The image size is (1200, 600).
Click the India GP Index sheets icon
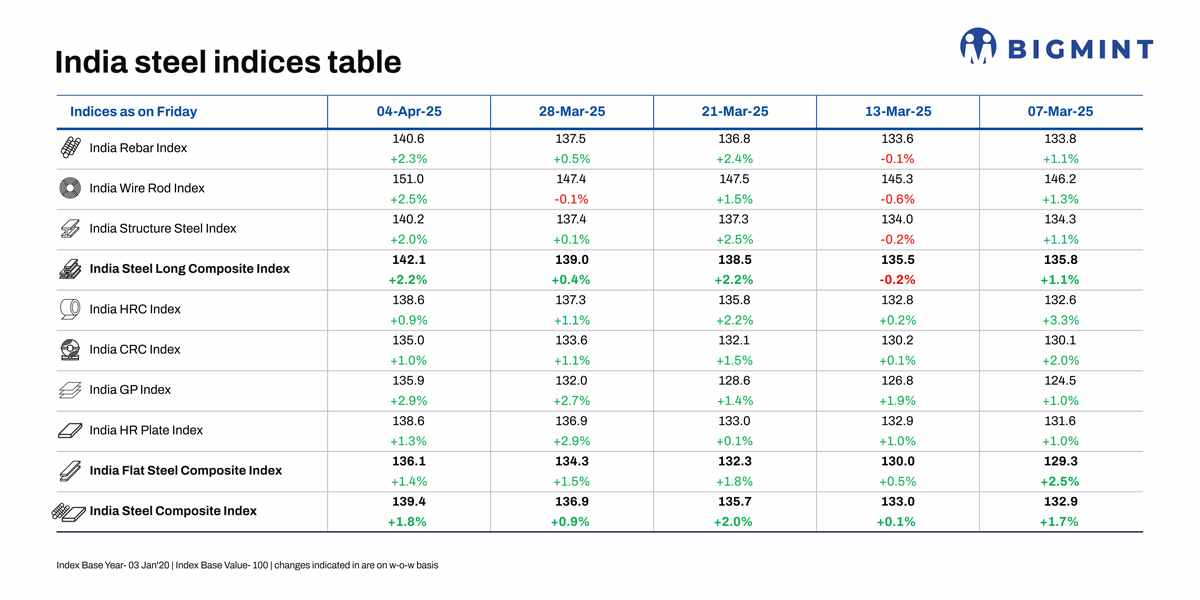pyautogui.click(x=70, y=390)
